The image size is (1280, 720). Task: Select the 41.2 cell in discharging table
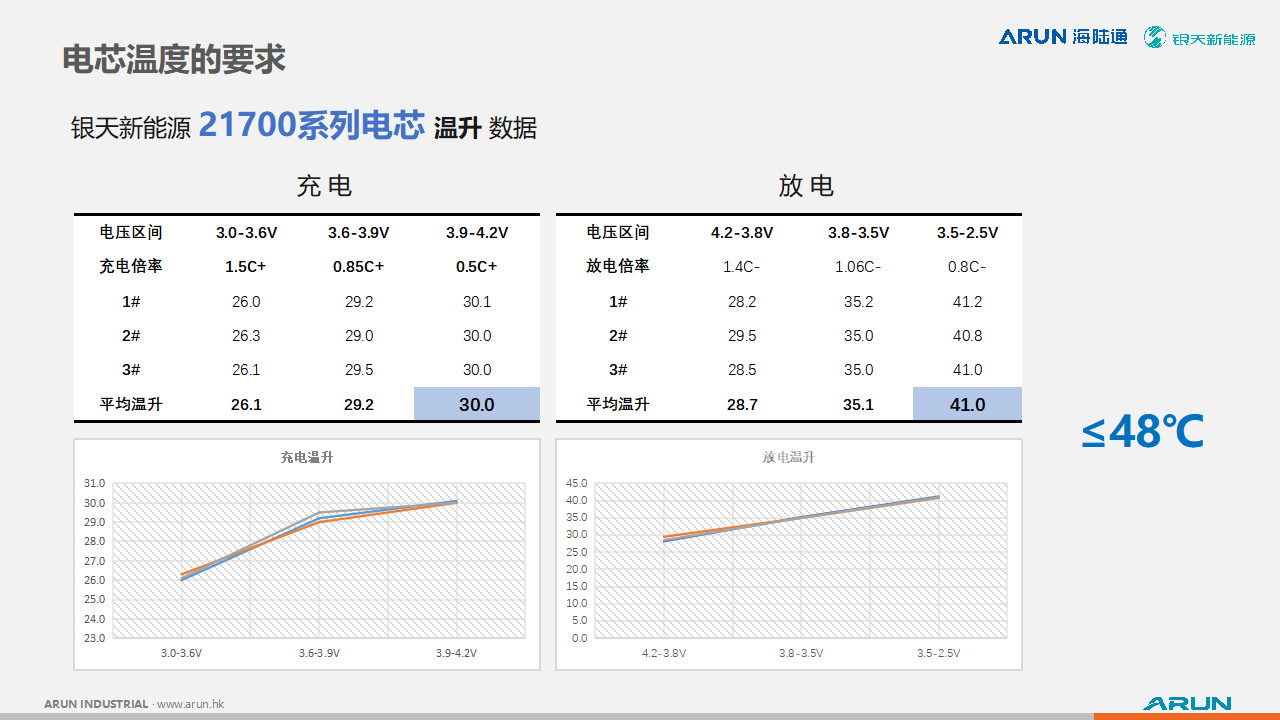click(x=967, y=302)
